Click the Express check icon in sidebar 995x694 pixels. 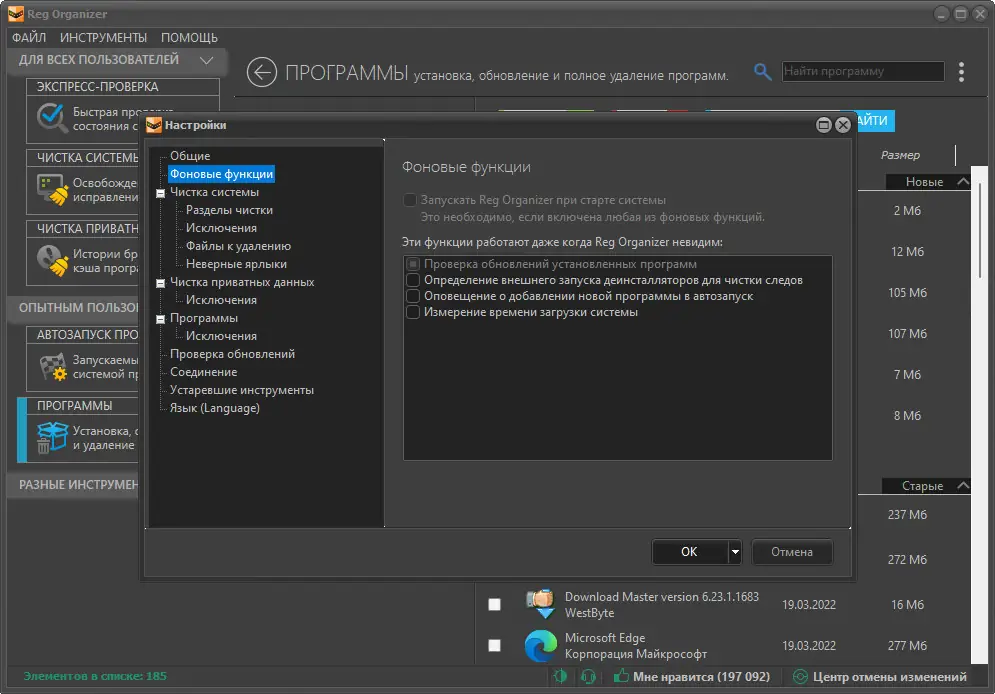[51, 118]
